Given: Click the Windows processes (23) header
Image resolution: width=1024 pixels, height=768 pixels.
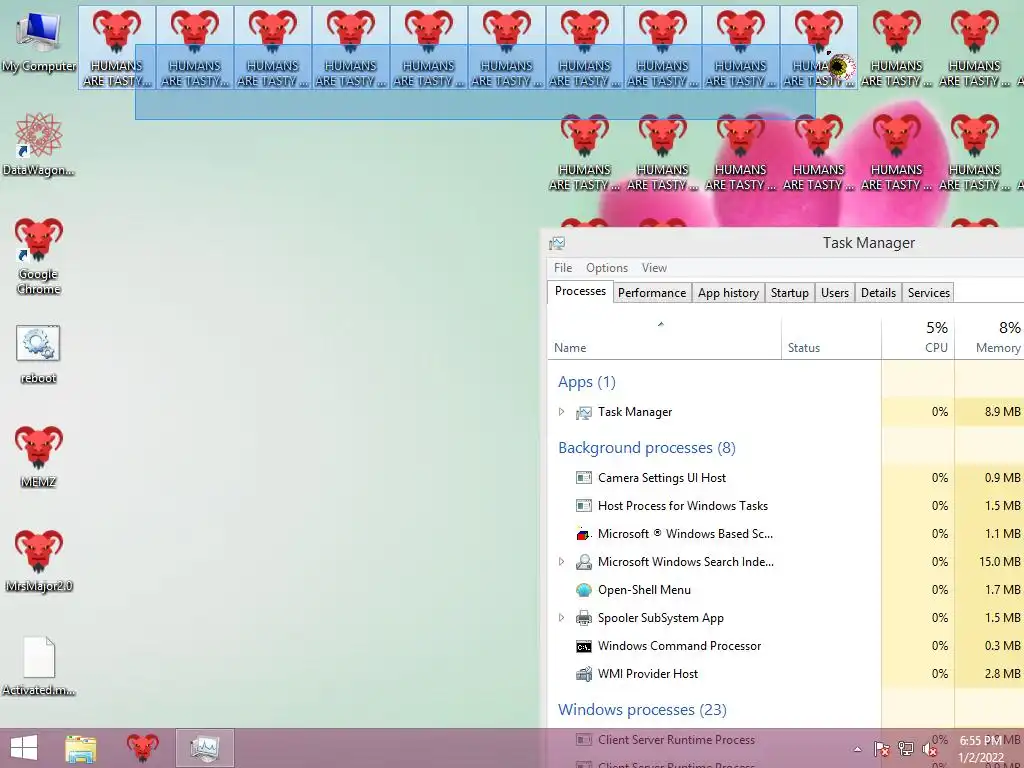Looking at the screenshot, I should tap(642, 710).
